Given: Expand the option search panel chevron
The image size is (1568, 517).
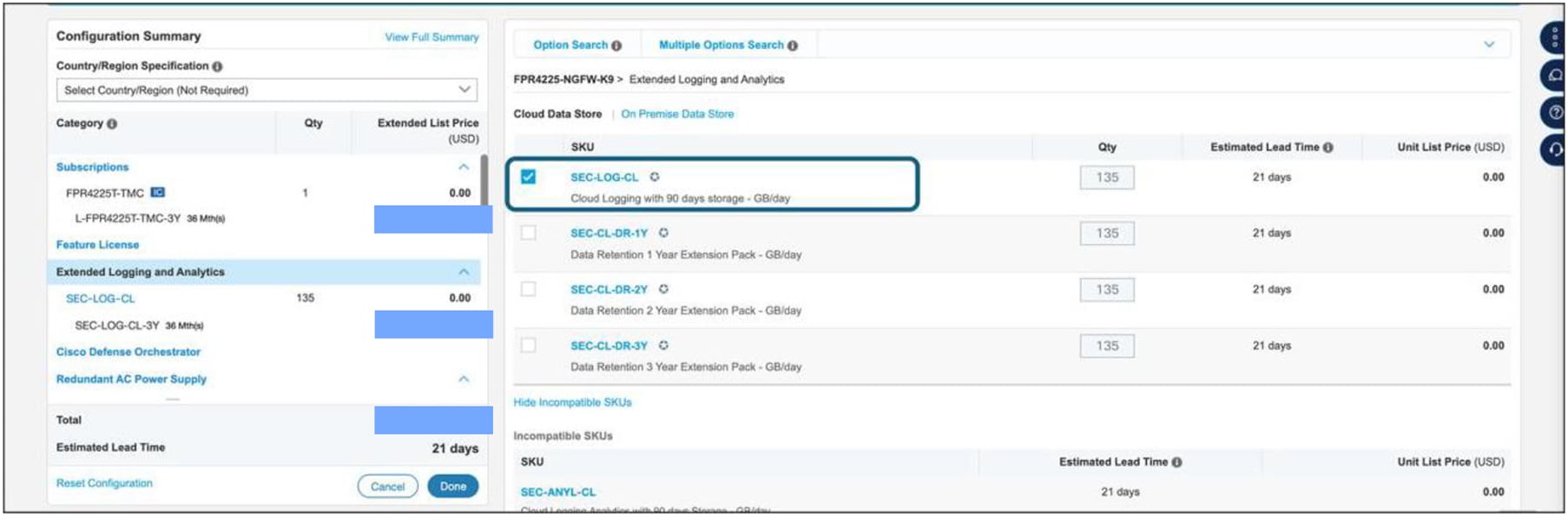Looking at the screenshot, I should [1489, 44].
